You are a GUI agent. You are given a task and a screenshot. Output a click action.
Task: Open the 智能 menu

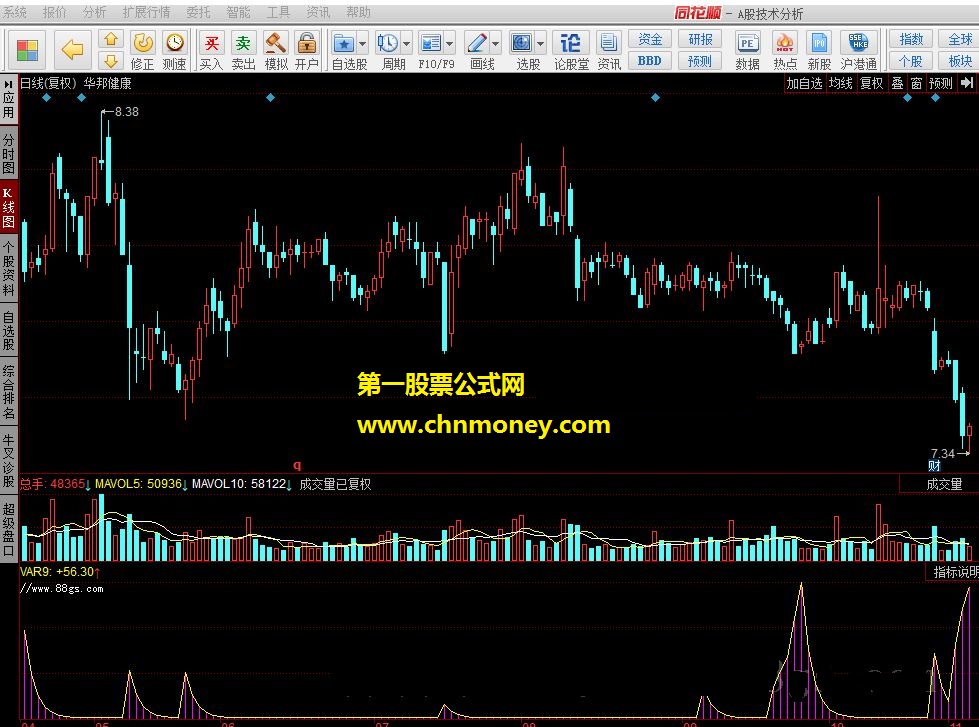(238, 12)
